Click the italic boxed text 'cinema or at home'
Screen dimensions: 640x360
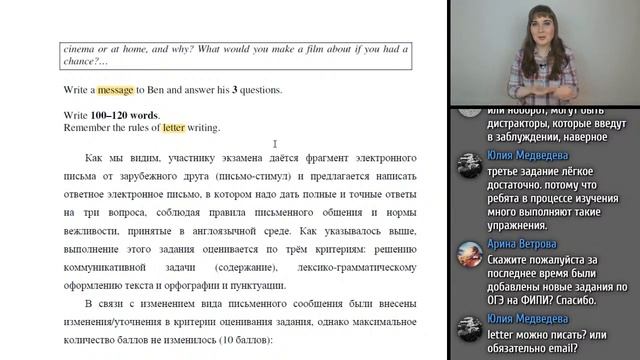[x=236, y=56]
